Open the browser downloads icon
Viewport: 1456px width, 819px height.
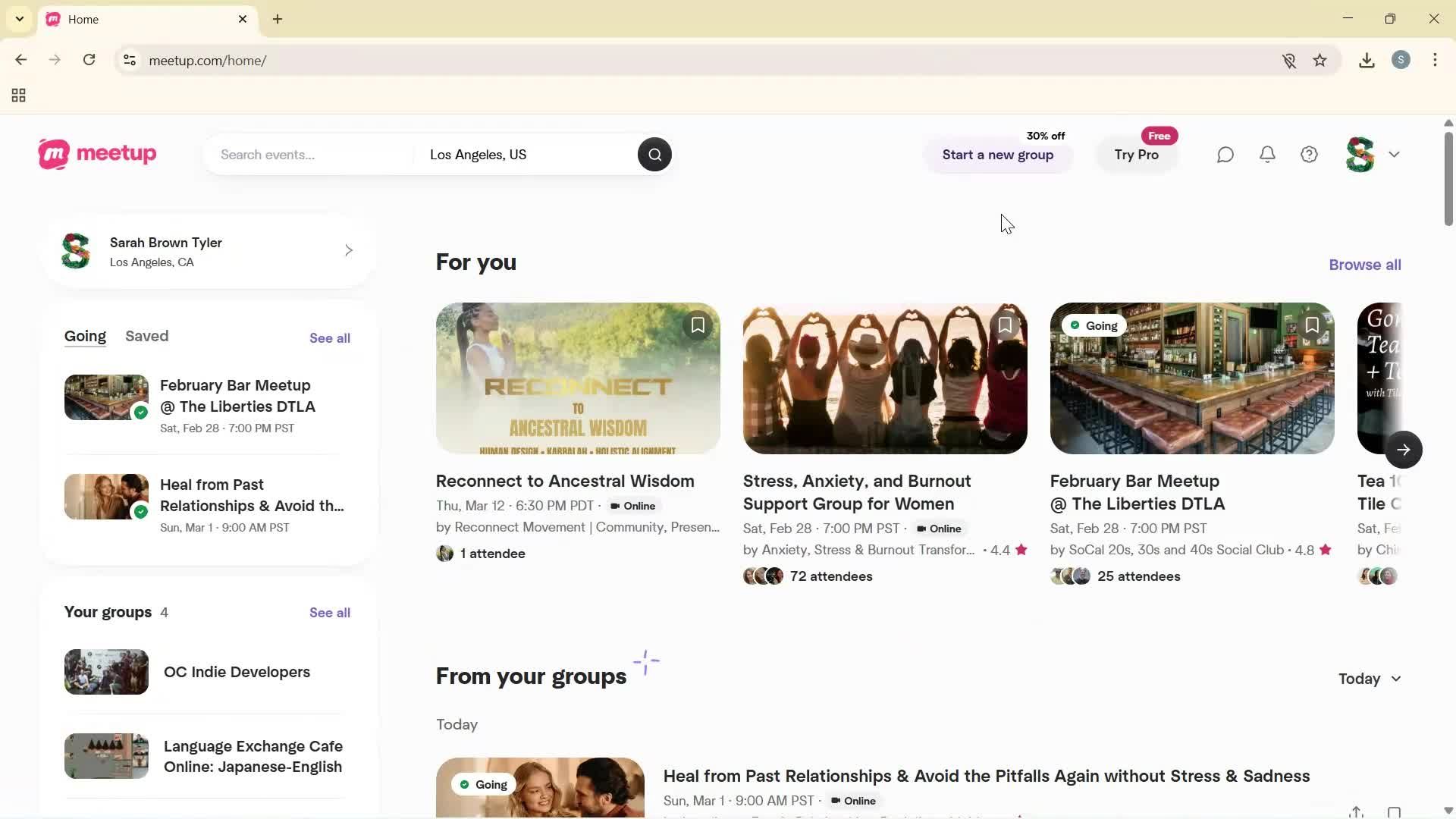pyautogui.click(x=1367, y=60)
